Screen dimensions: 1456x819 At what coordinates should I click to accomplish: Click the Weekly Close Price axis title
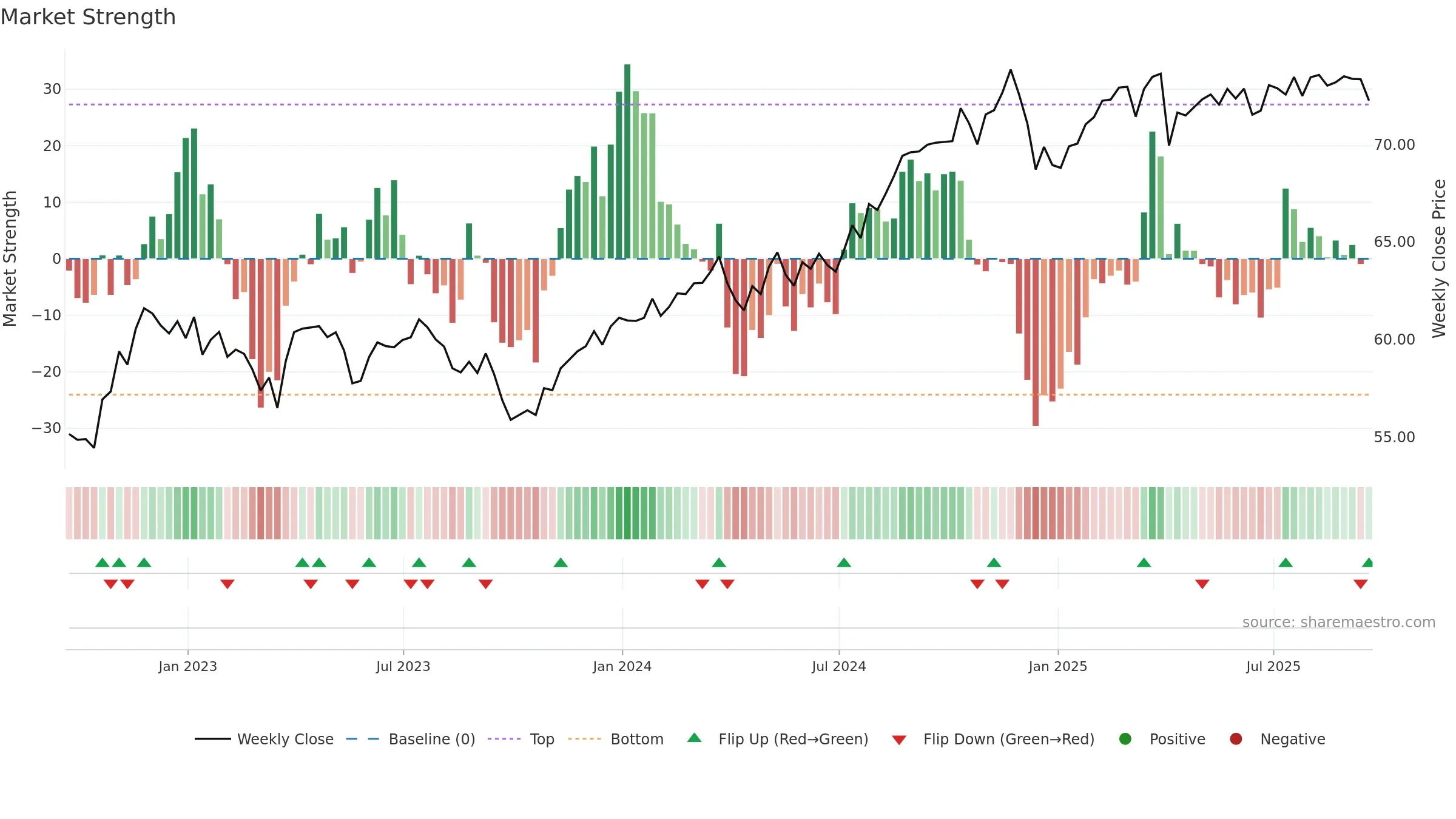pyautogui.click(x=1439, y=258)
